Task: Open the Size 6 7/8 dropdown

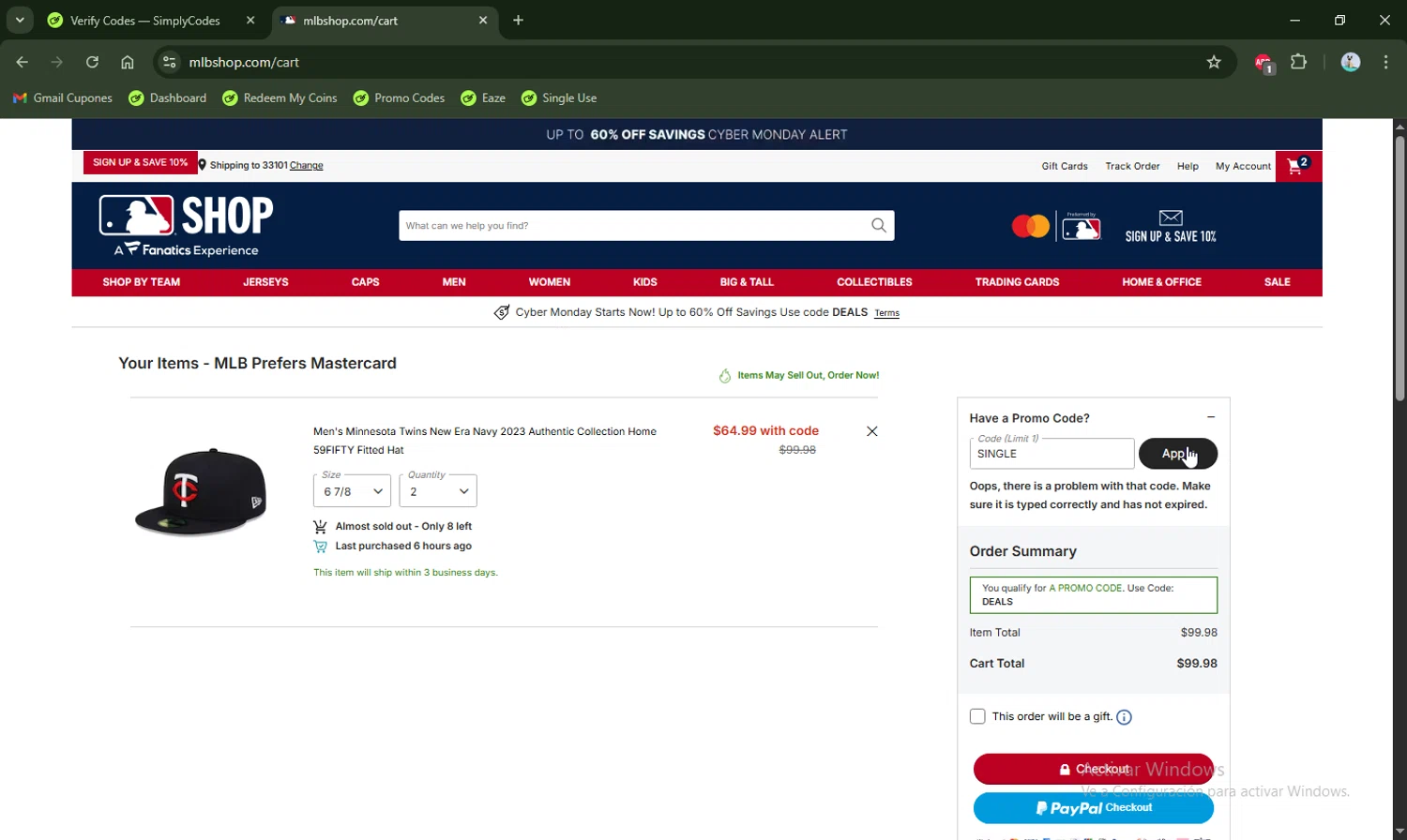Action: point(352,491)
